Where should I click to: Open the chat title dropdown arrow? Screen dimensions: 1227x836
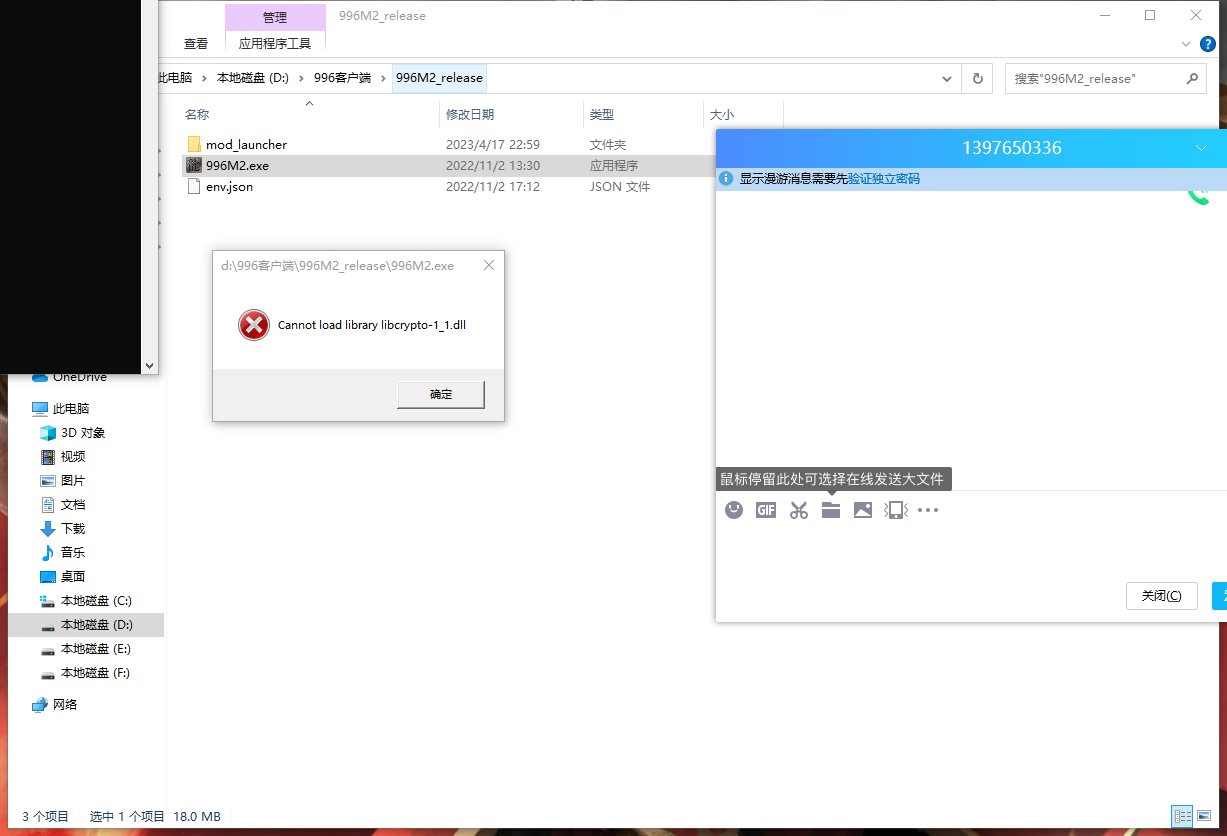[x=1201, y=148]
